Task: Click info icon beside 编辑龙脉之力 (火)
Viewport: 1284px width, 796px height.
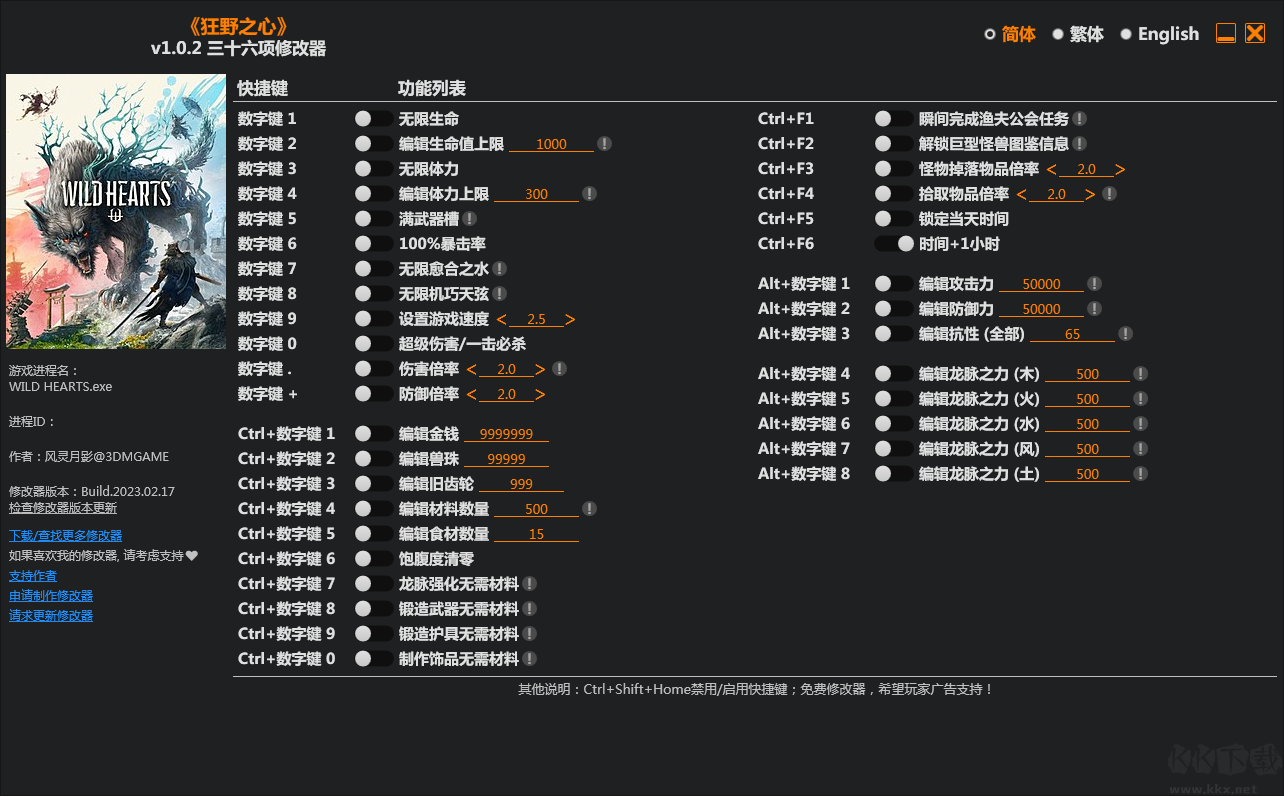Action: 1140,399
